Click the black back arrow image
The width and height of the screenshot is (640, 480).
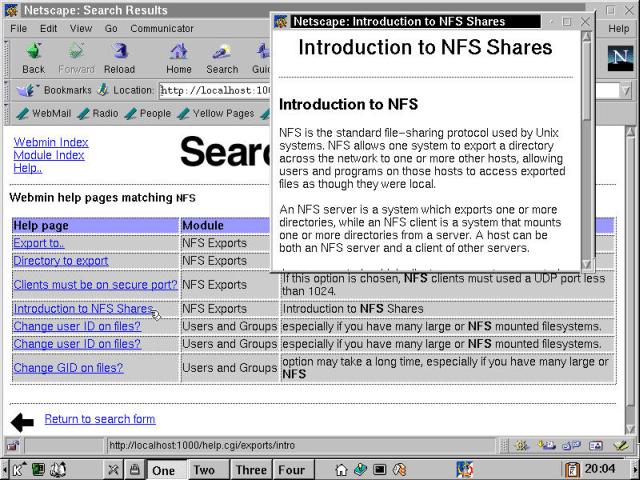(x=22, y=422)
